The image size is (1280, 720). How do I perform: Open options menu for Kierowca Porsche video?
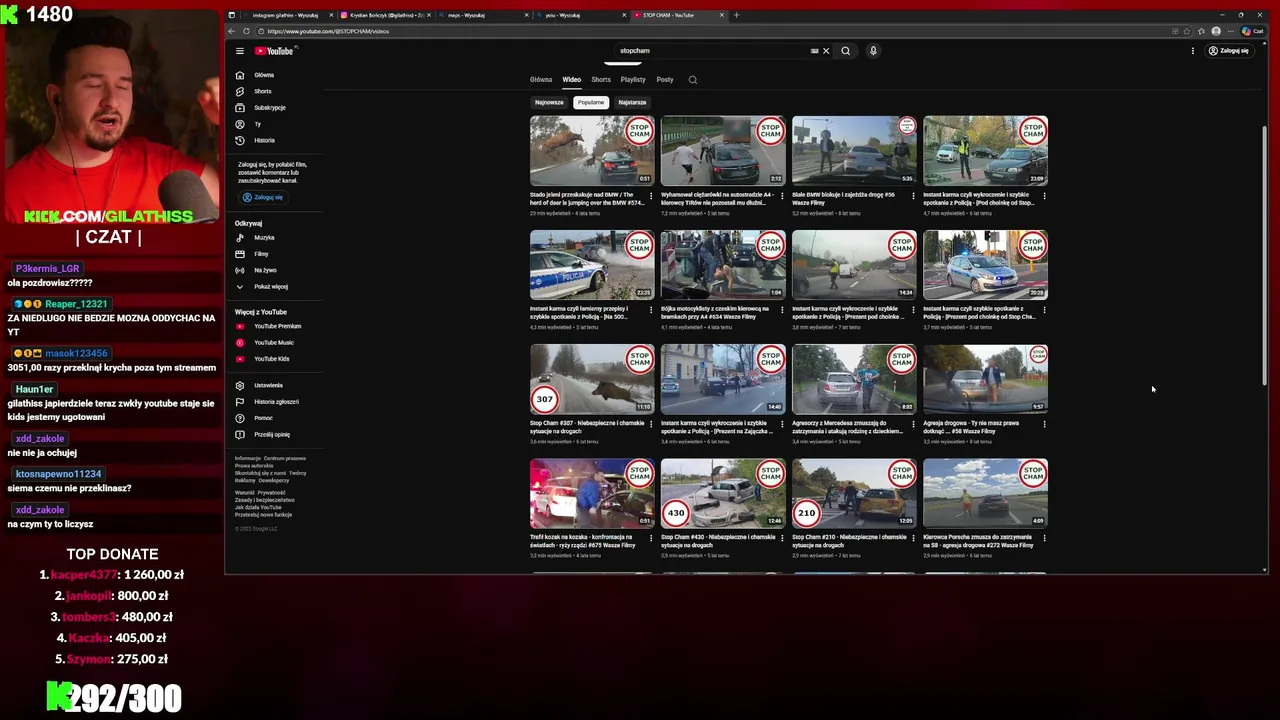[x=1044, y=538]
